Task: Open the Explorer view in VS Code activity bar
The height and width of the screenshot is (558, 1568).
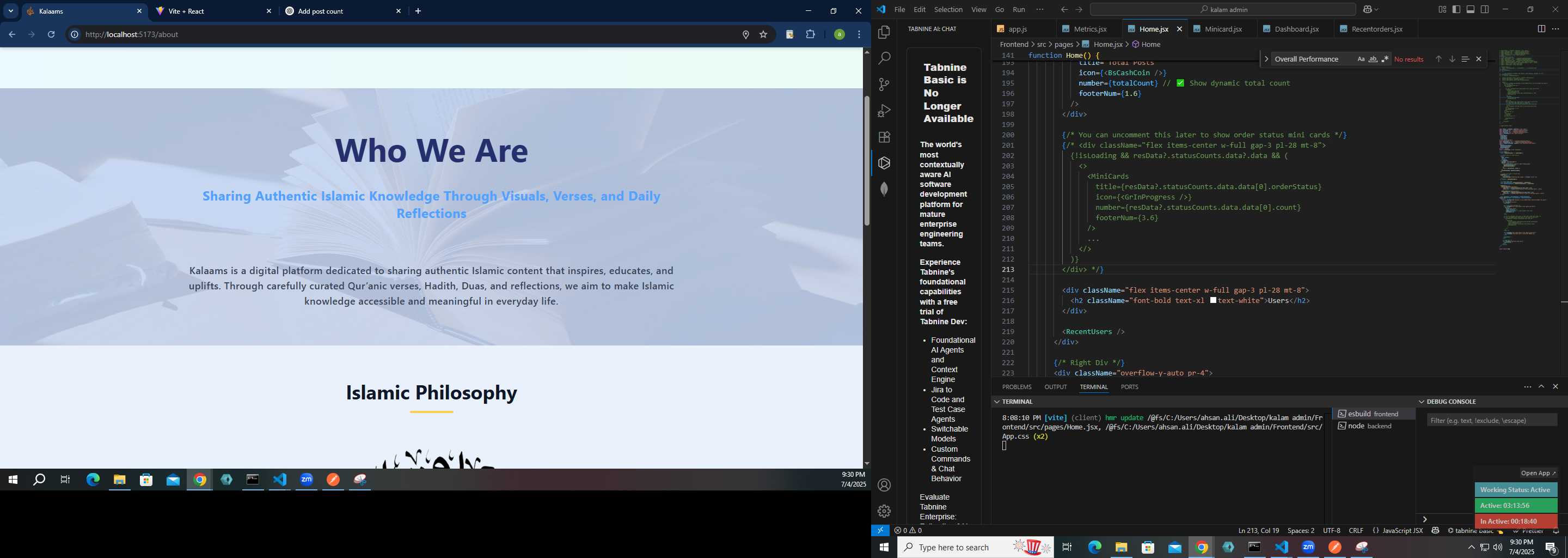Action: [x=884, y=32]
